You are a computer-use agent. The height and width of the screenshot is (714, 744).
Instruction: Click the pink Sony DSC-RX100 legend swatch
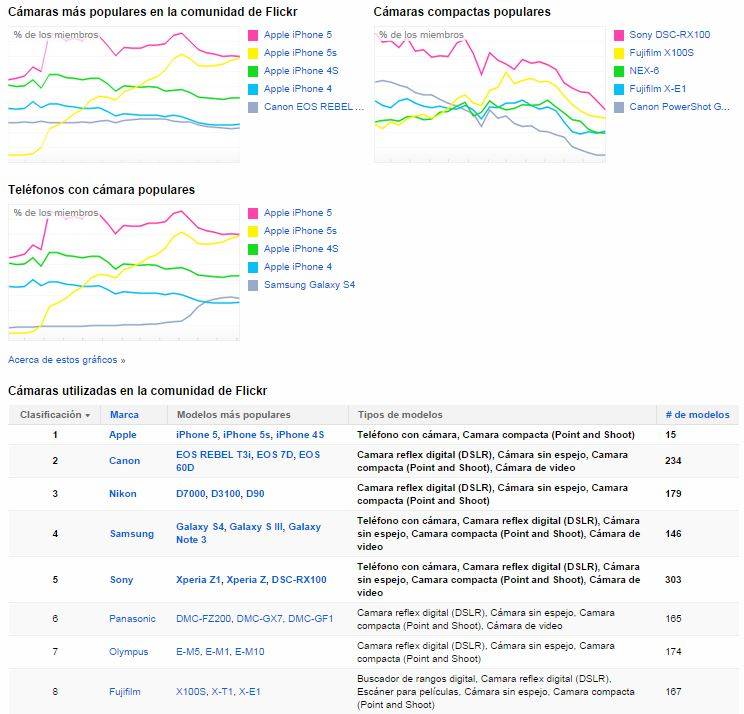pos(619,35)
